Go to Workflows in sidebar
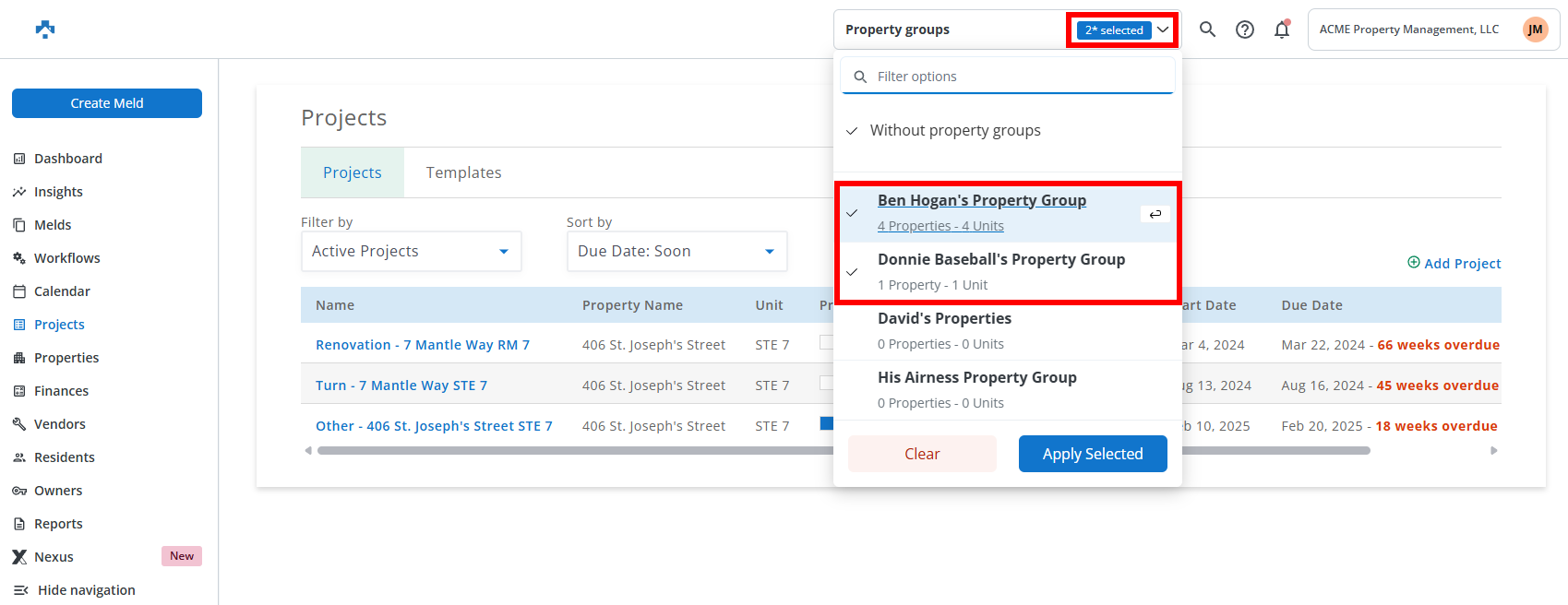The height and width of the screenshot is (605, 1568). (x=66, y=258)
